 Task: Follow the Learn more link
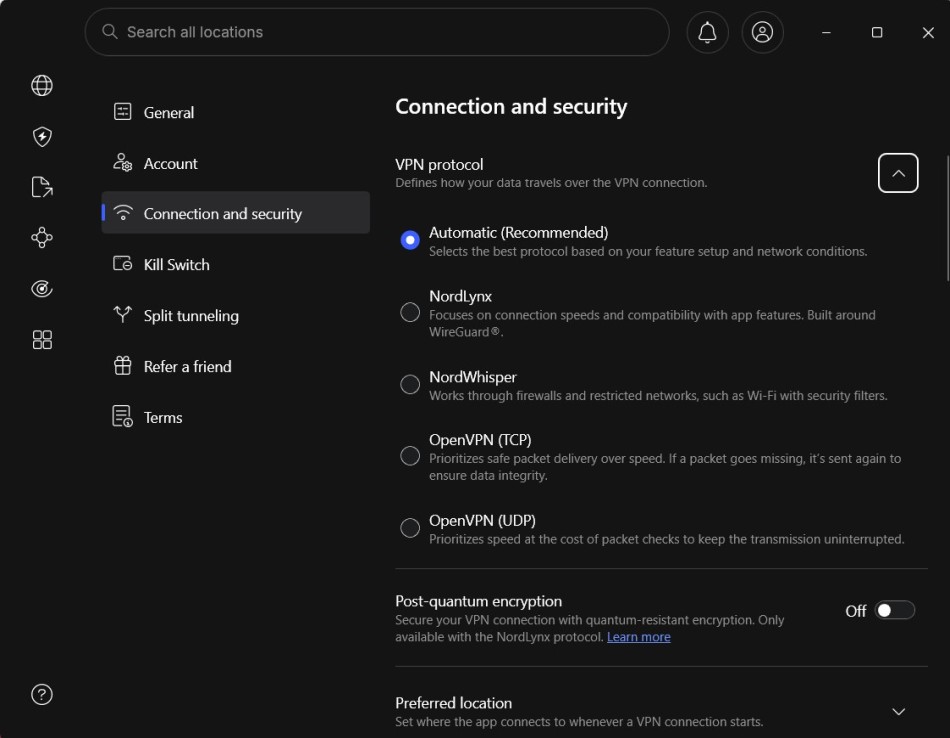[639, 637]
